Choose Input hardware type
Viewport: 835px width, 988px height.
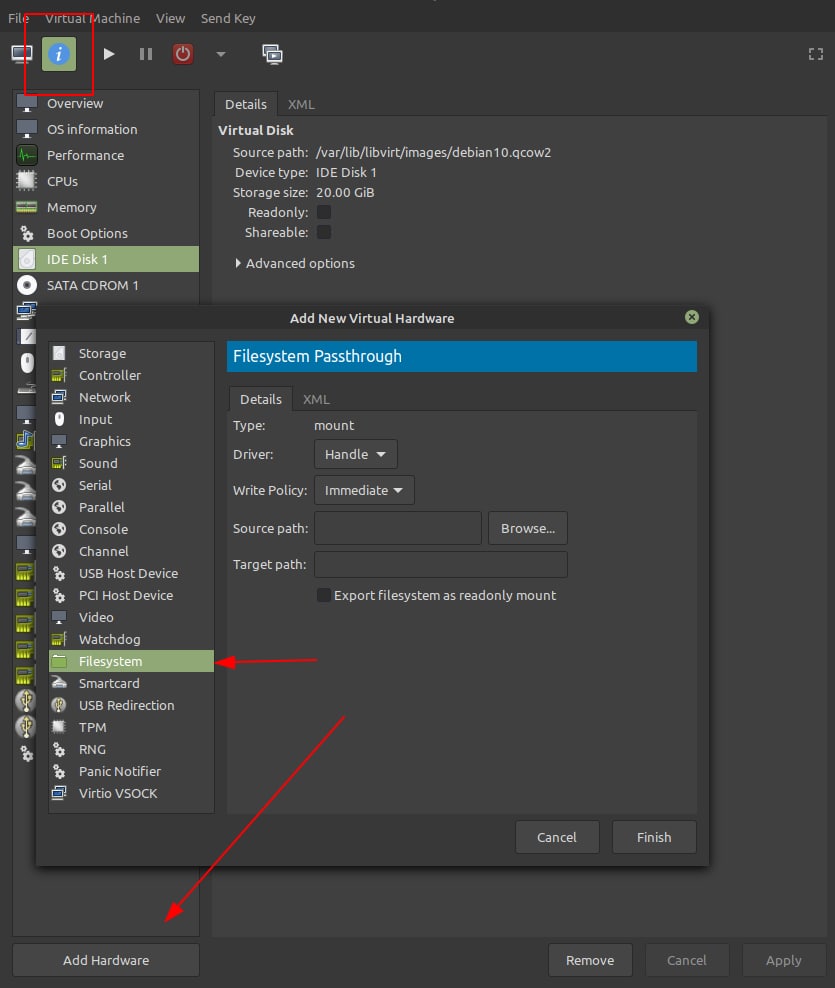click(132, 420)
